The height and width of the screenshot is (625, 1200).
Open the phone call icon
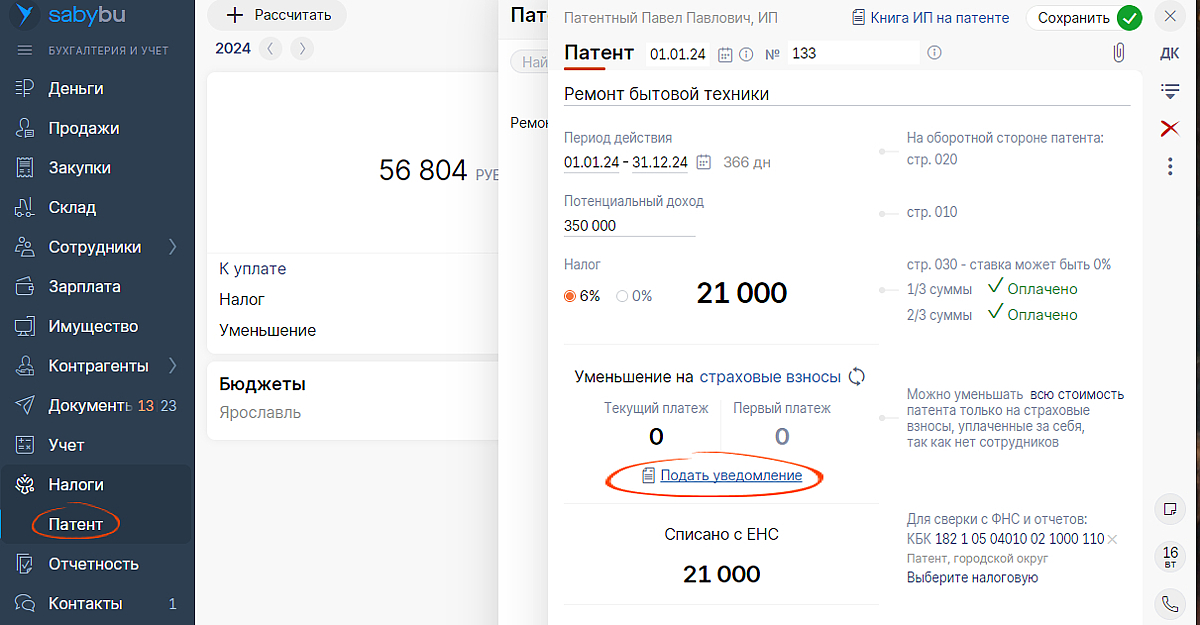point(1169,603)
